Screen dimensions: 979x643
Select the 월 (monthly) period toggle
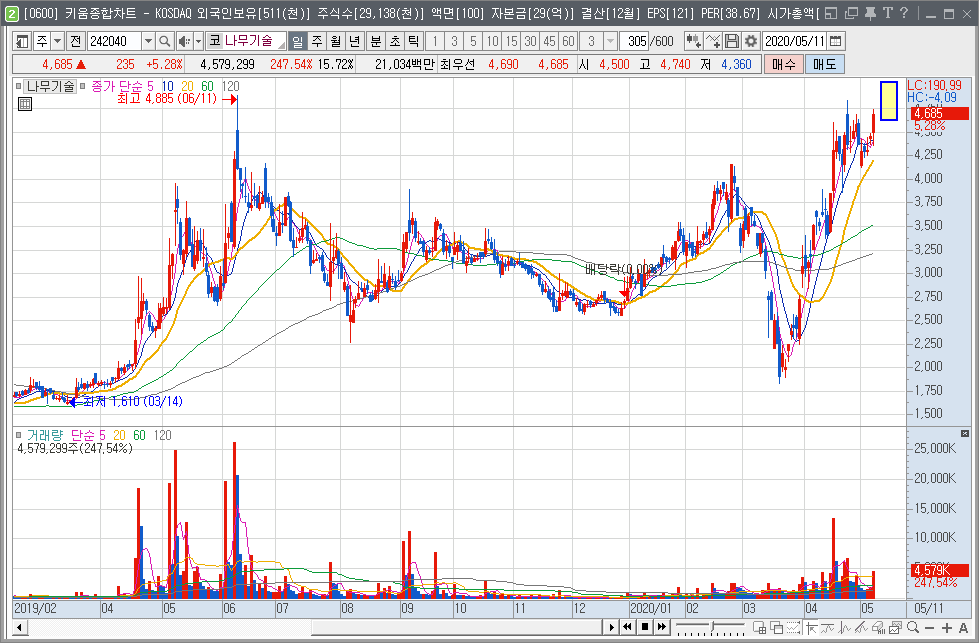point(336,41)
